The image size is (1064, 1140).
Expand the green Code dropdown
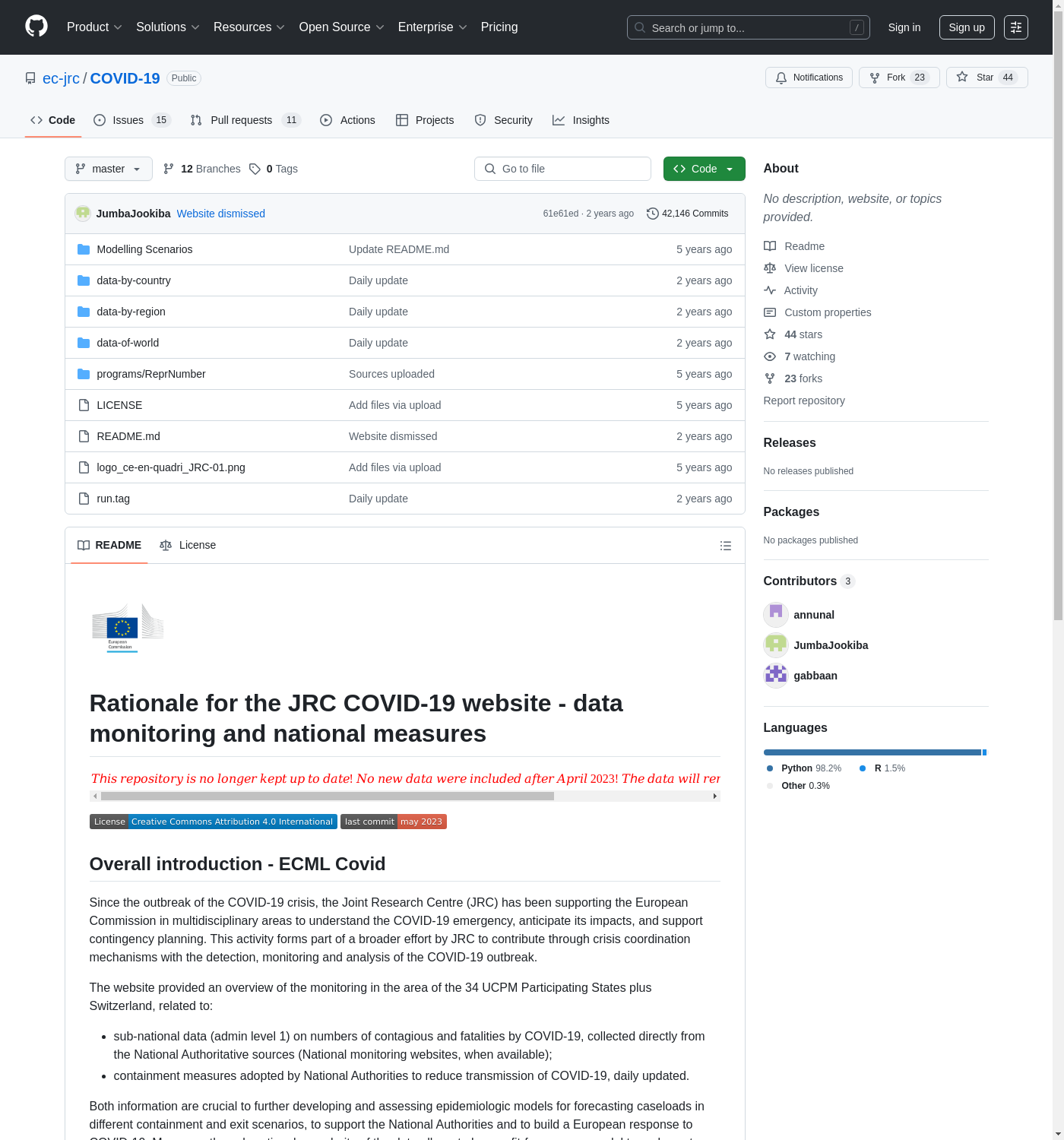click(x=704, y=169)
